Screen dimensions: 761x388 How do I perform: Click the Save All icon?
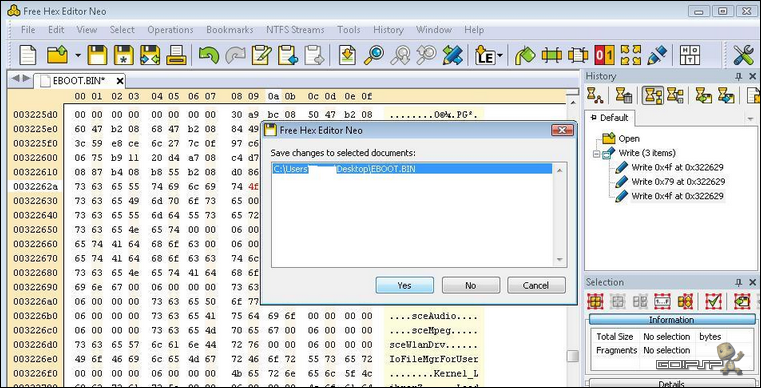point(150,55)
